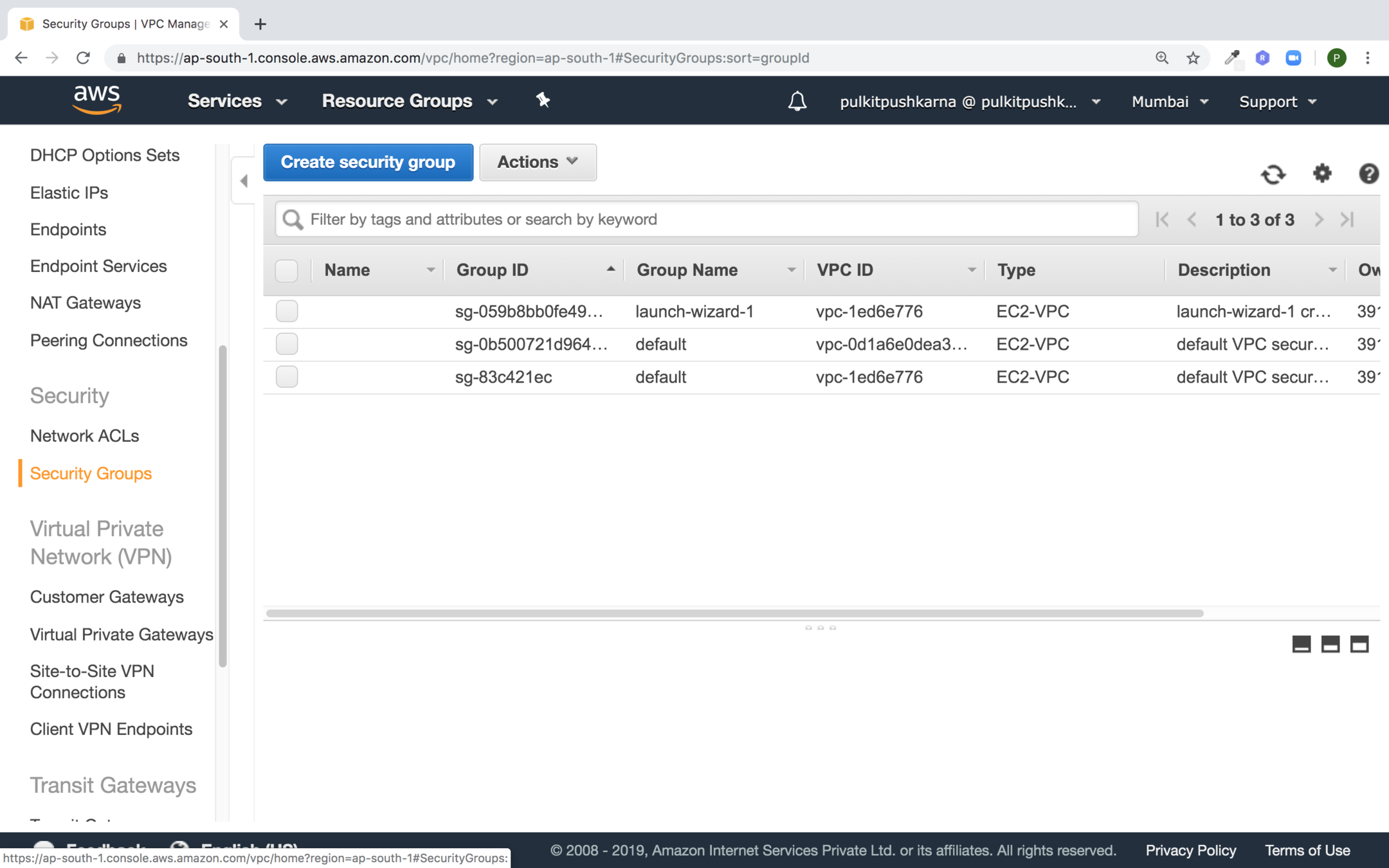Image resolution: width=1389 pixels, height=868 pixels.
Task: Open the Resource Groups menu
Action: pos(410,101)
